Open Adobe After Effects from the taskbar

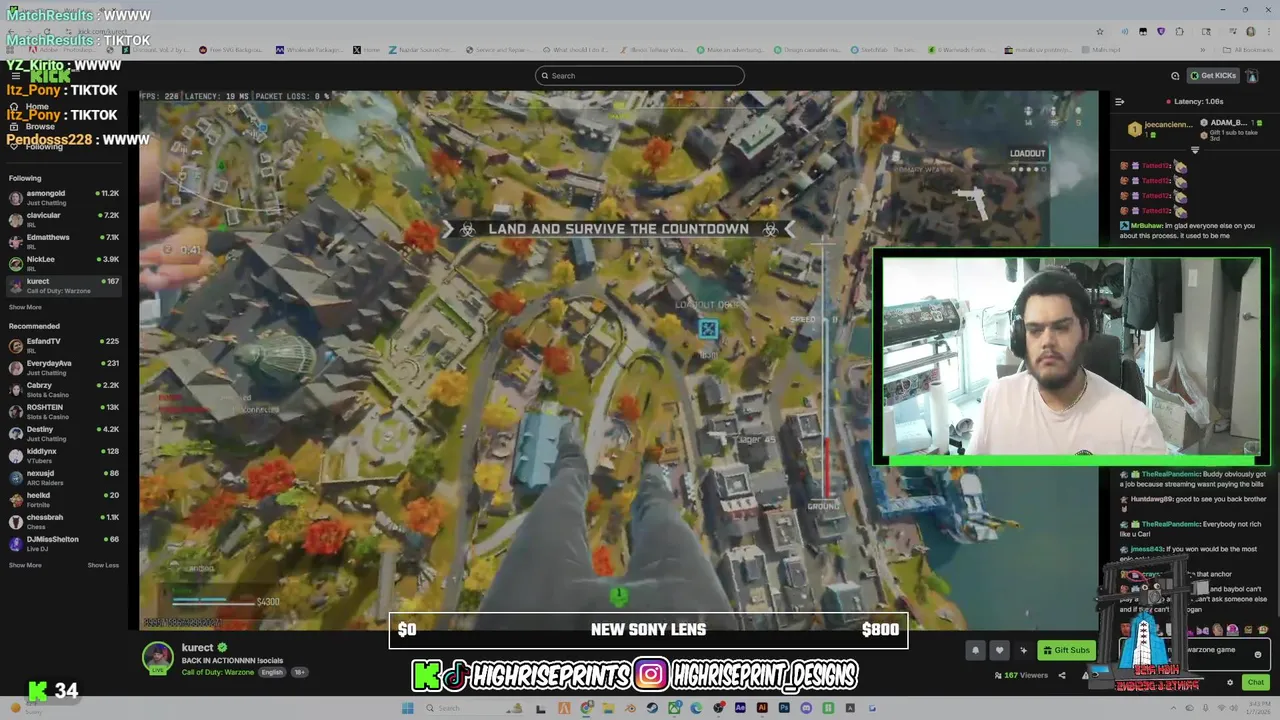[x=740, y=708]
